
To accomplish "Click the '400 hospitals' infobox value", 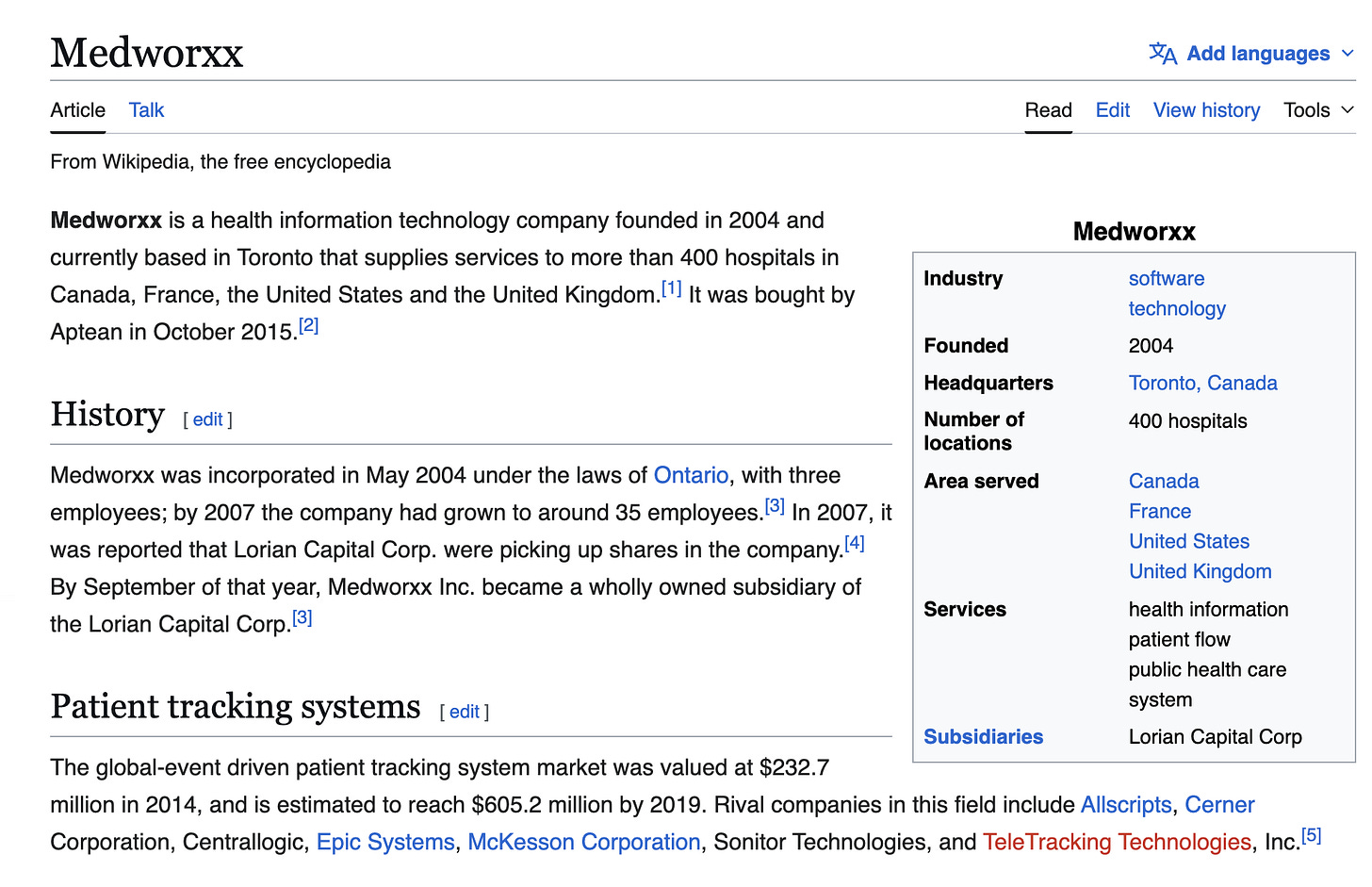I will pos(1187,421).
